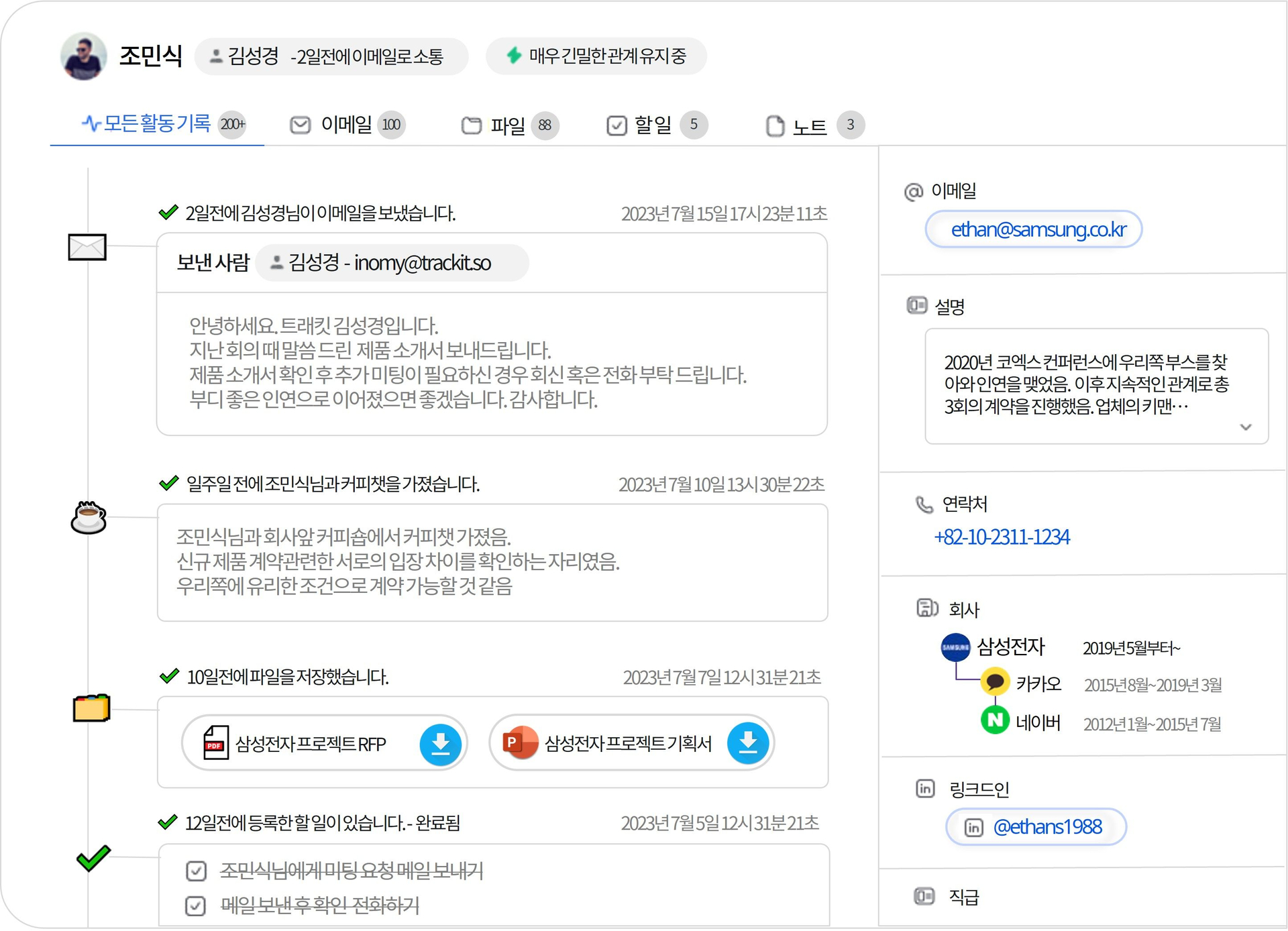This screenshot has height=931, width=1288.
Task: Call phone number +82-10-2311-1234
Action: point(1002,537)
